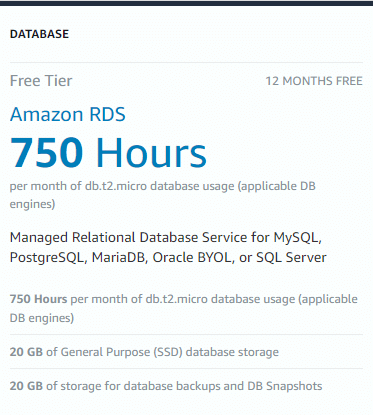373x415 pixels.
Task: Click the divider line below DATABASE heading
Action: pyautogui.click(x=186, y=62)
